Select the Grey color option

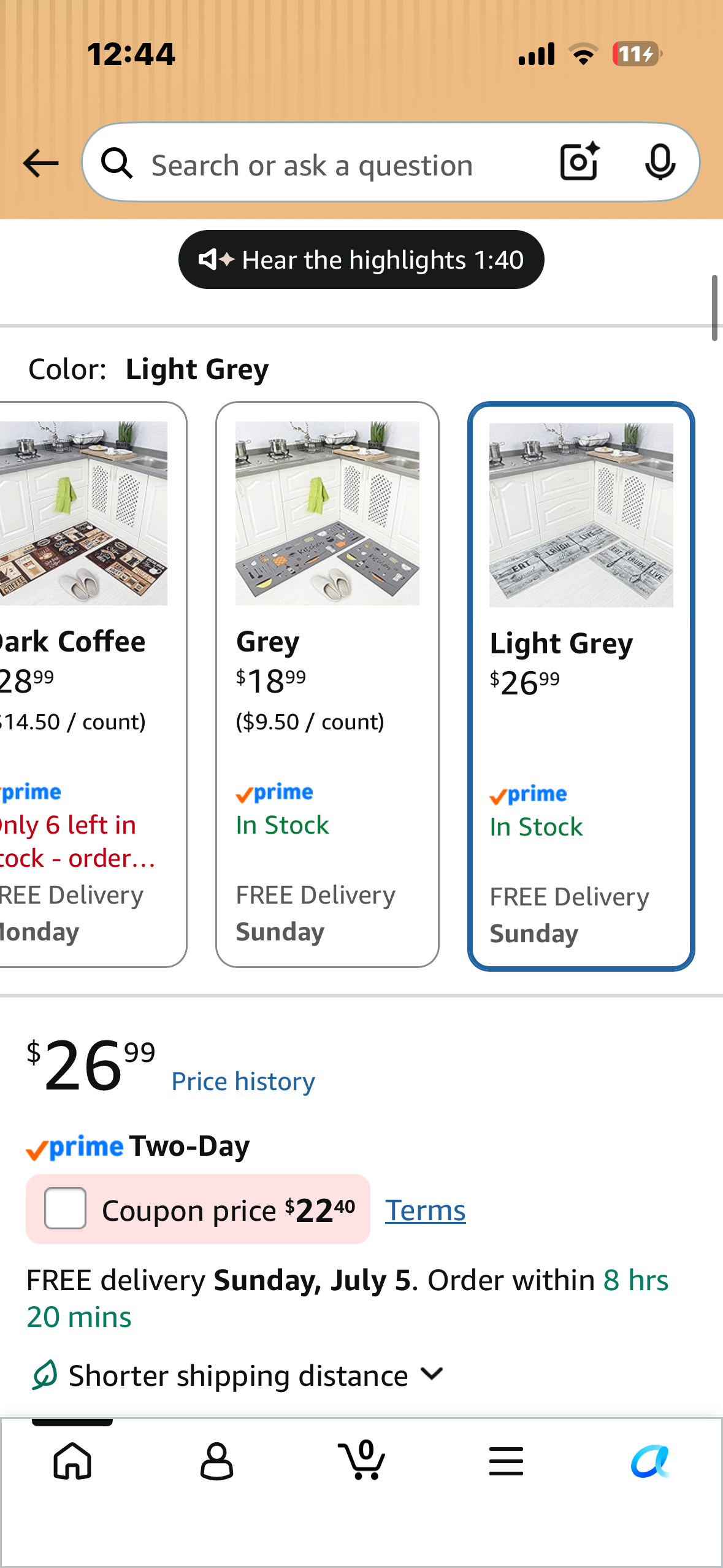(327, 685)
